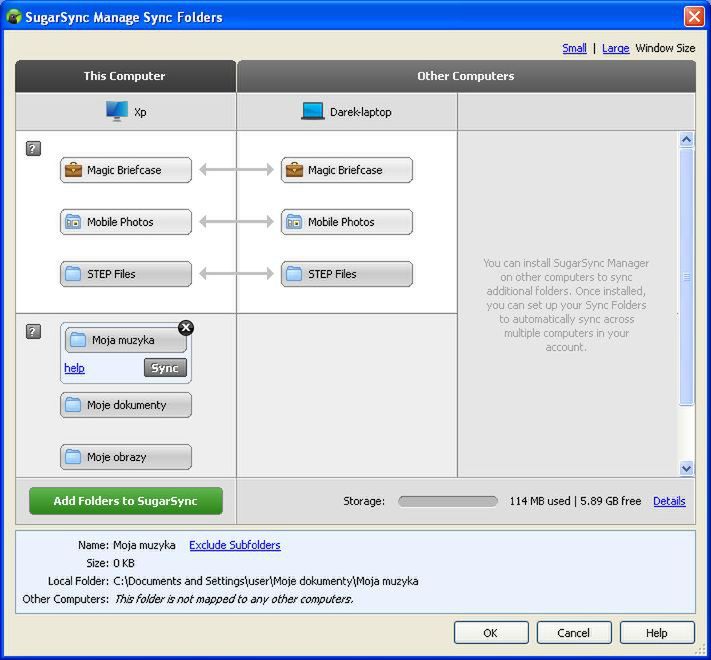Click the help icon beside Moja muzyka
This screenshot has height=660, width=711.
33,331
